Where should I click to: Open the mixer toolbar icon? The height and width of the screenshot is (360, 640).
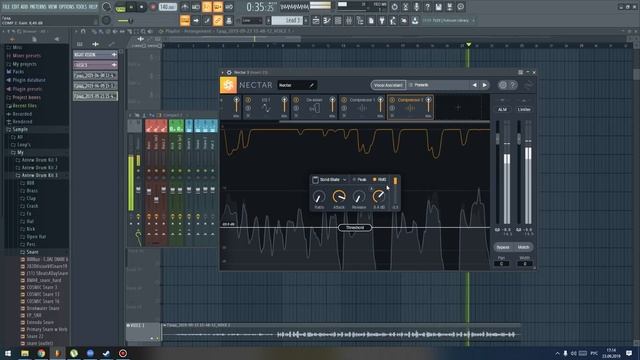(x=349, y=20)
